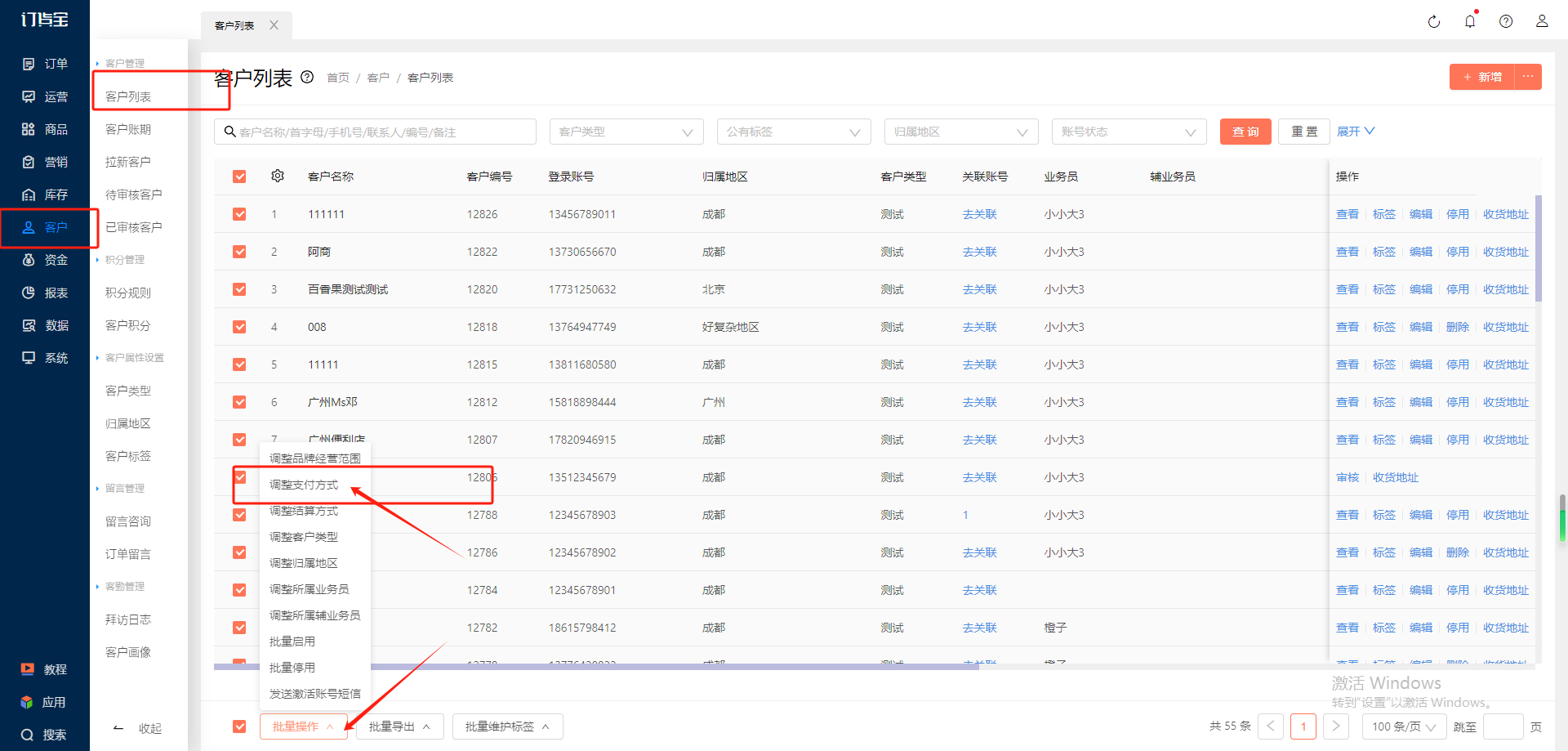Screen dimensions: 1568x751
Task: Click the vertical scrollbar of the table
Action: 1539,248
